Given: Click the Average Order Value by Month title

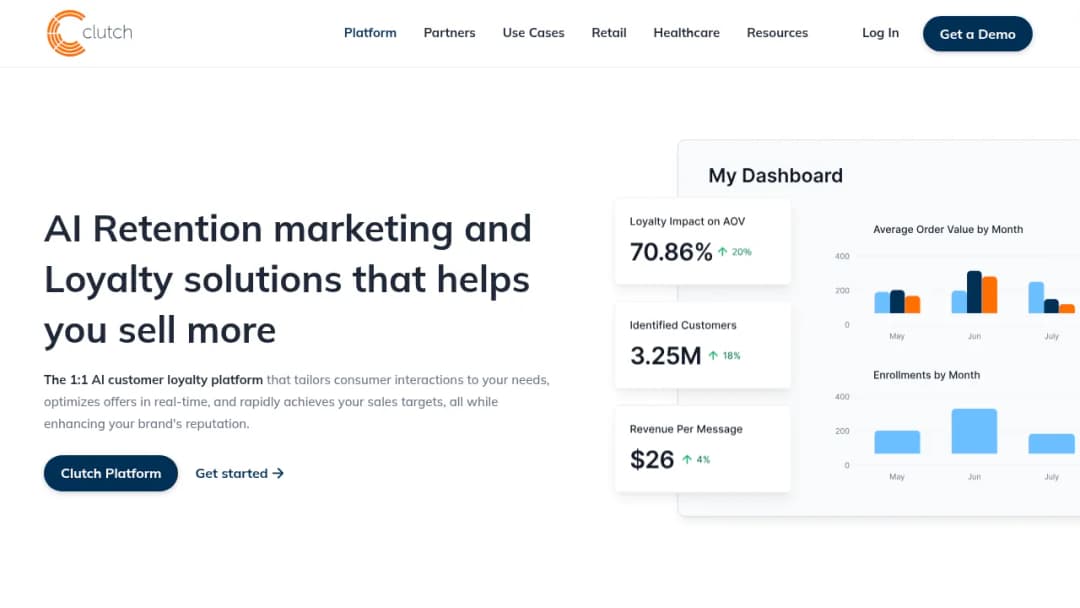Looking at the screenshot, I should coord(948,229).
